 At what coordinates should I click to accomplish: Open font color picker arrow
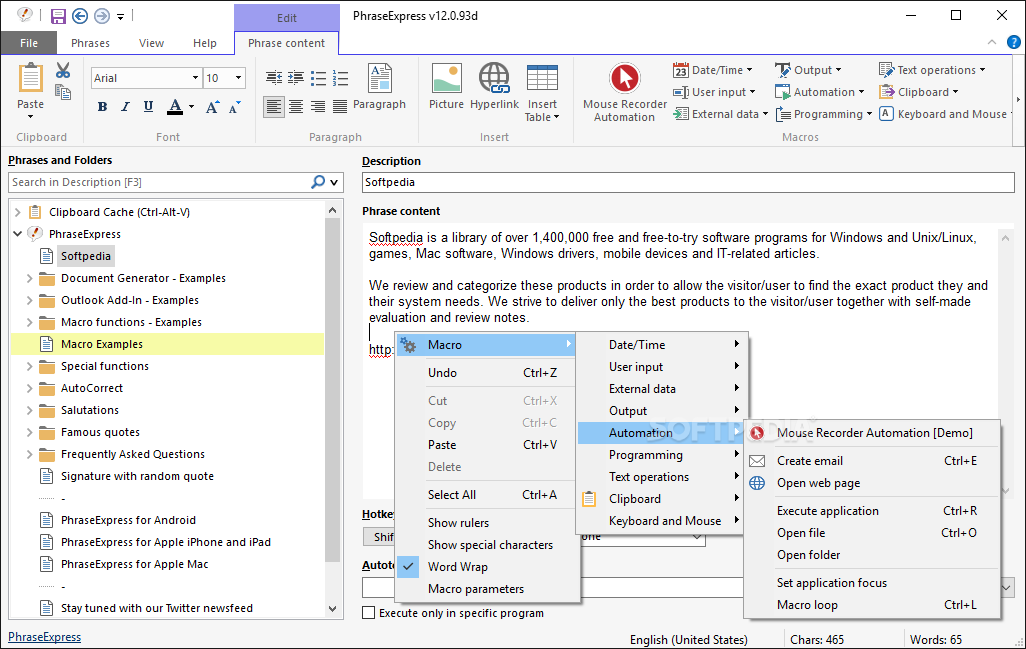pos(191,107)
